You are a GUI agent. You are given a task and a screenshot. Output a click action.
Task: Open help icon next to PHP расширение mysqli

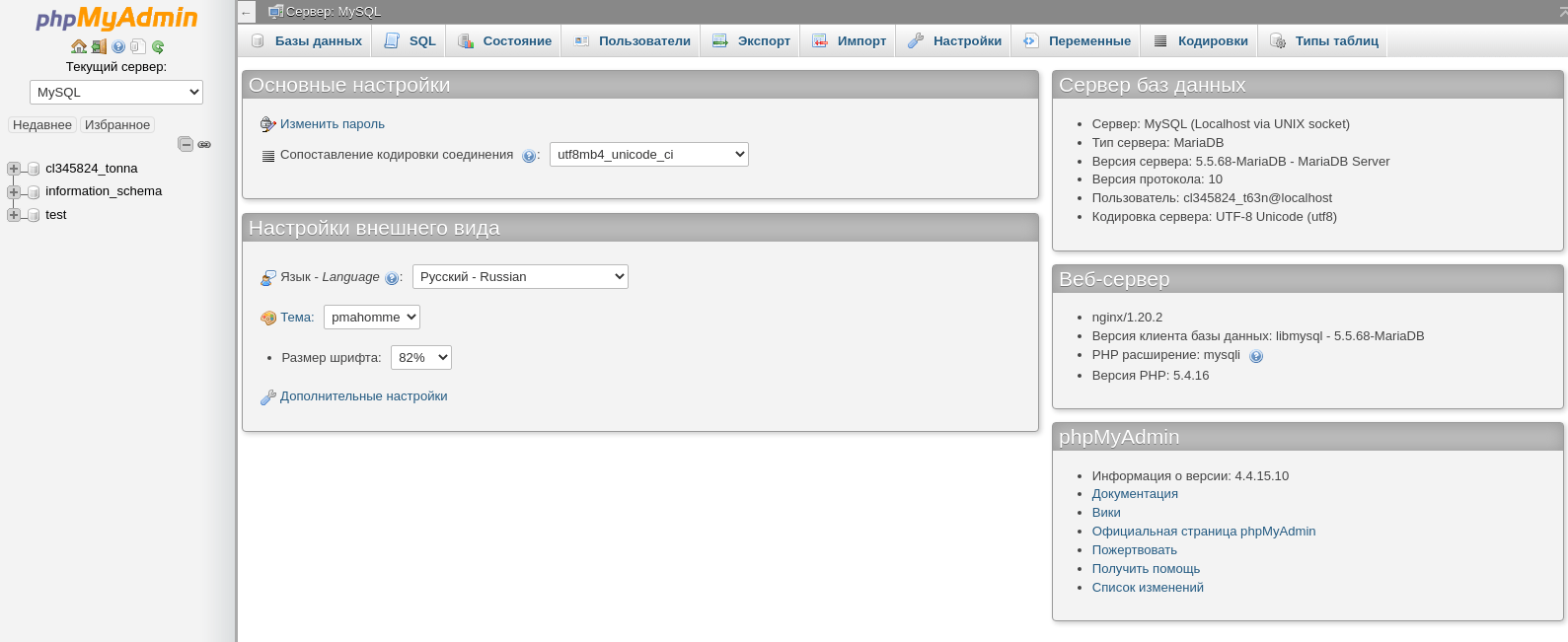pyautogui.click(x=1256, y=356)
